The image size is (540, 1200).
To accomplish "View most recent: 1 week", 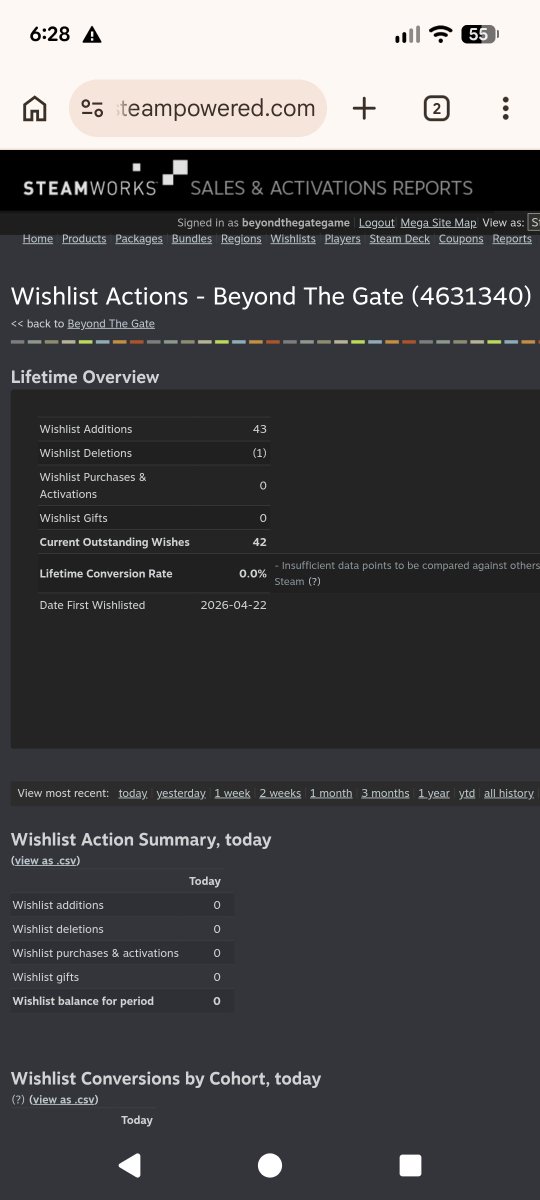I will [232, 793].
